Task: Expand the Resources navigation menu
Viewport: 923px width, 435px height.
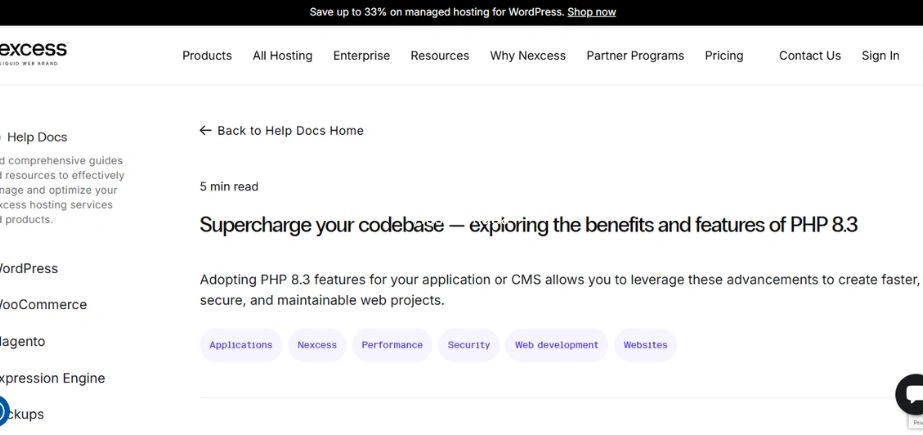Action: point(439,56)
